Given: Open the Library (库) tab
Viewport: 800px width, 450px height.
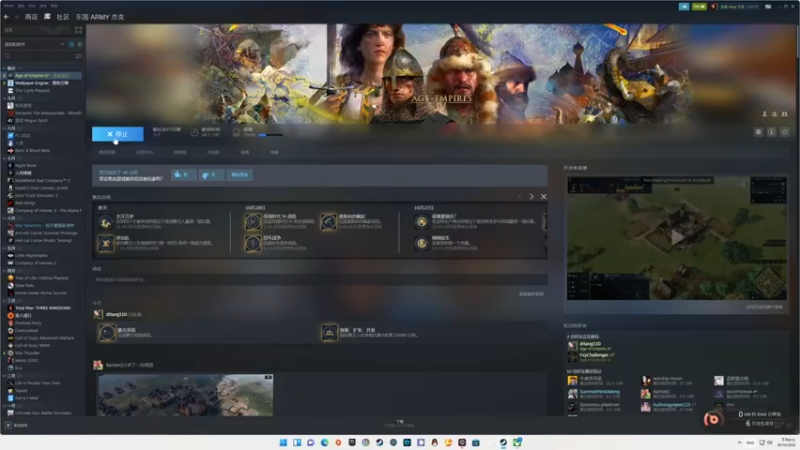Looking at the screenshot, I should click(47, 17).
